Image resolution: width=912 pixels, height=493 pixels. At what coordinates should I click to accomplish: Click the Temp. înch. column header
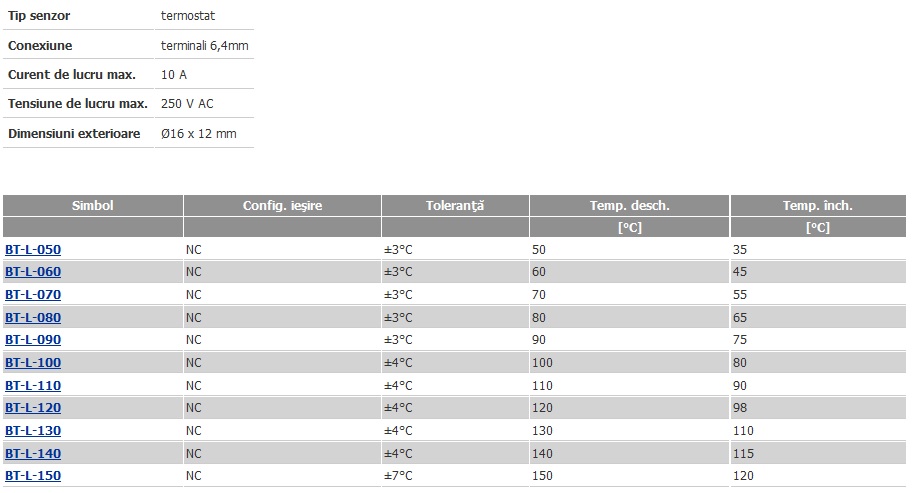tap(818, 205)
